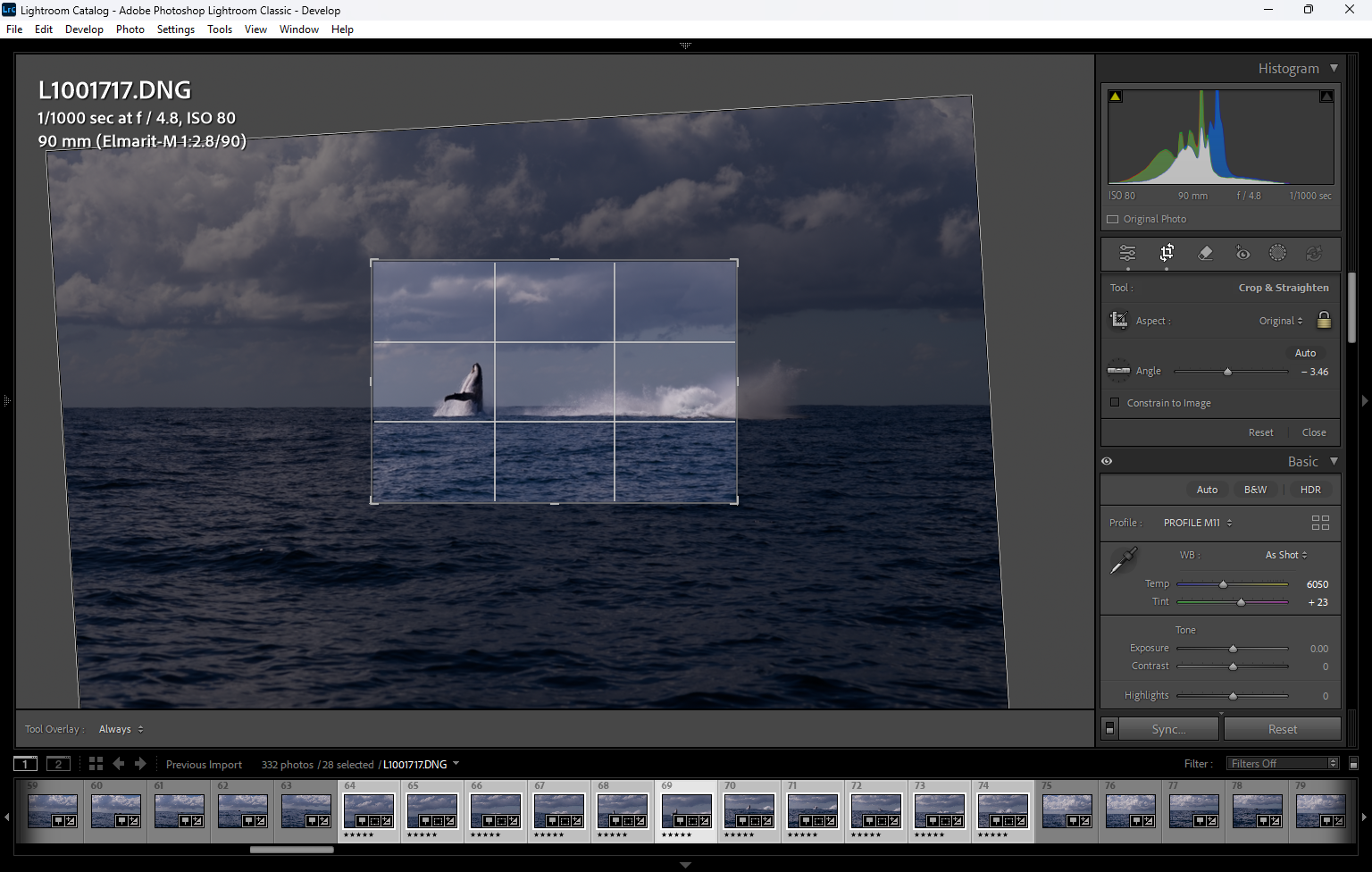Check the Original Photo checkbox
This screenshot has height=872, width=1372.
click(x=1112, y=219)
